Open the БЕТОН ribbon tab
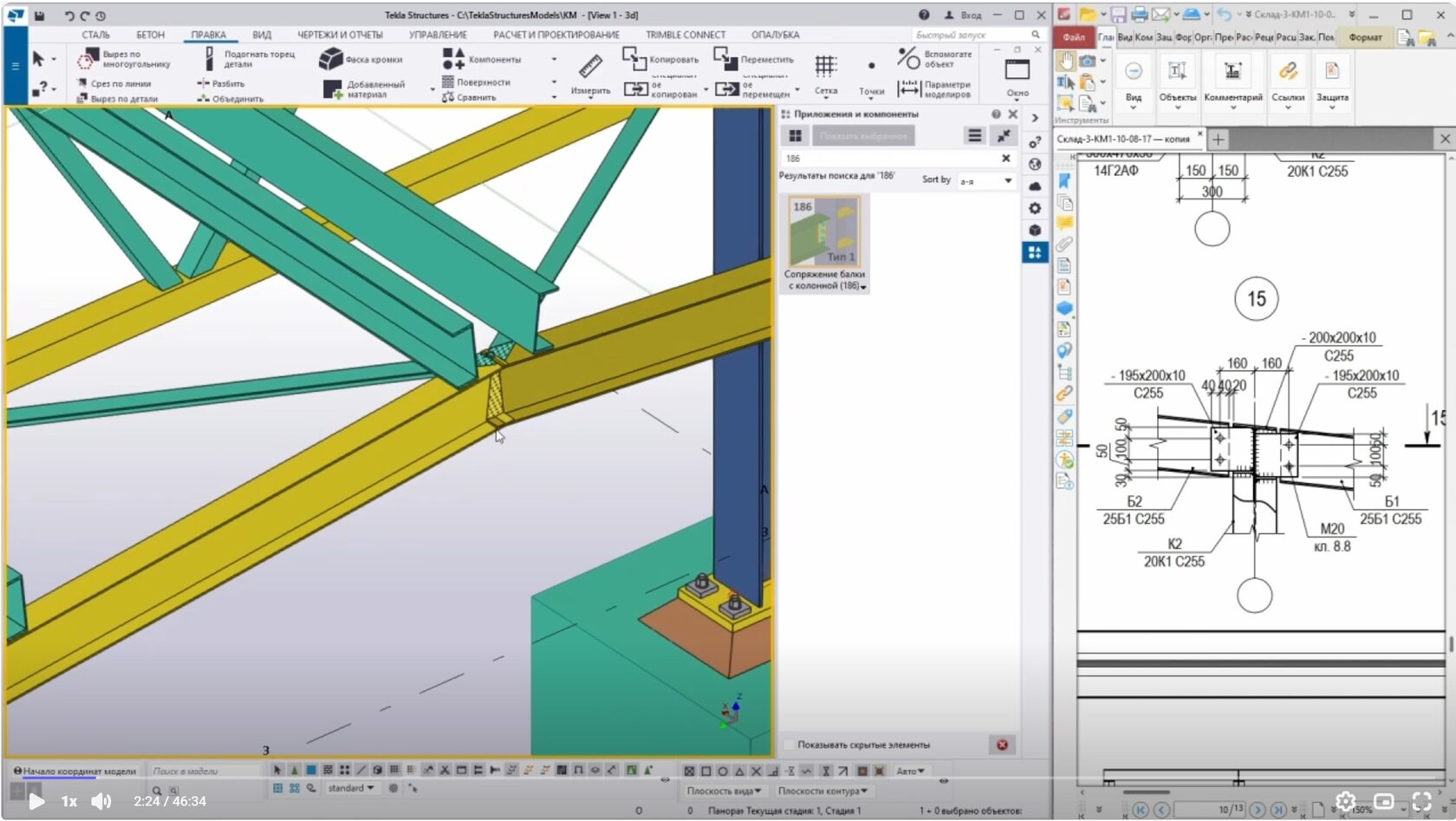 tap(150, 35)
